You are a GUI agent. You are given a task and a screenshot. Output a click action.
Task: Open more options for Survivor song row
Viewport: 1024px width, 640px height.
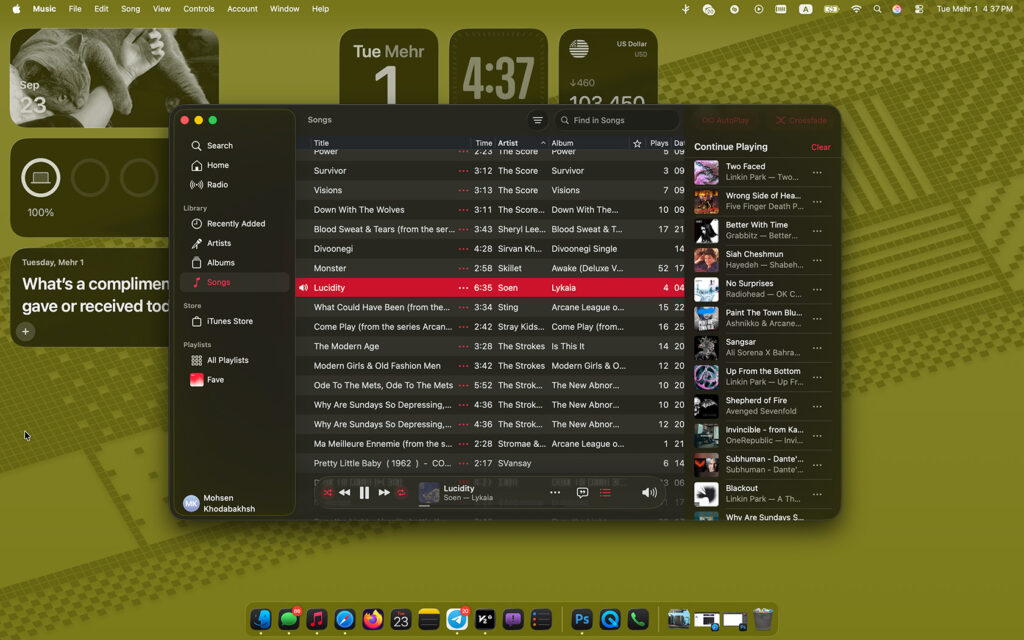coord(463,170)
